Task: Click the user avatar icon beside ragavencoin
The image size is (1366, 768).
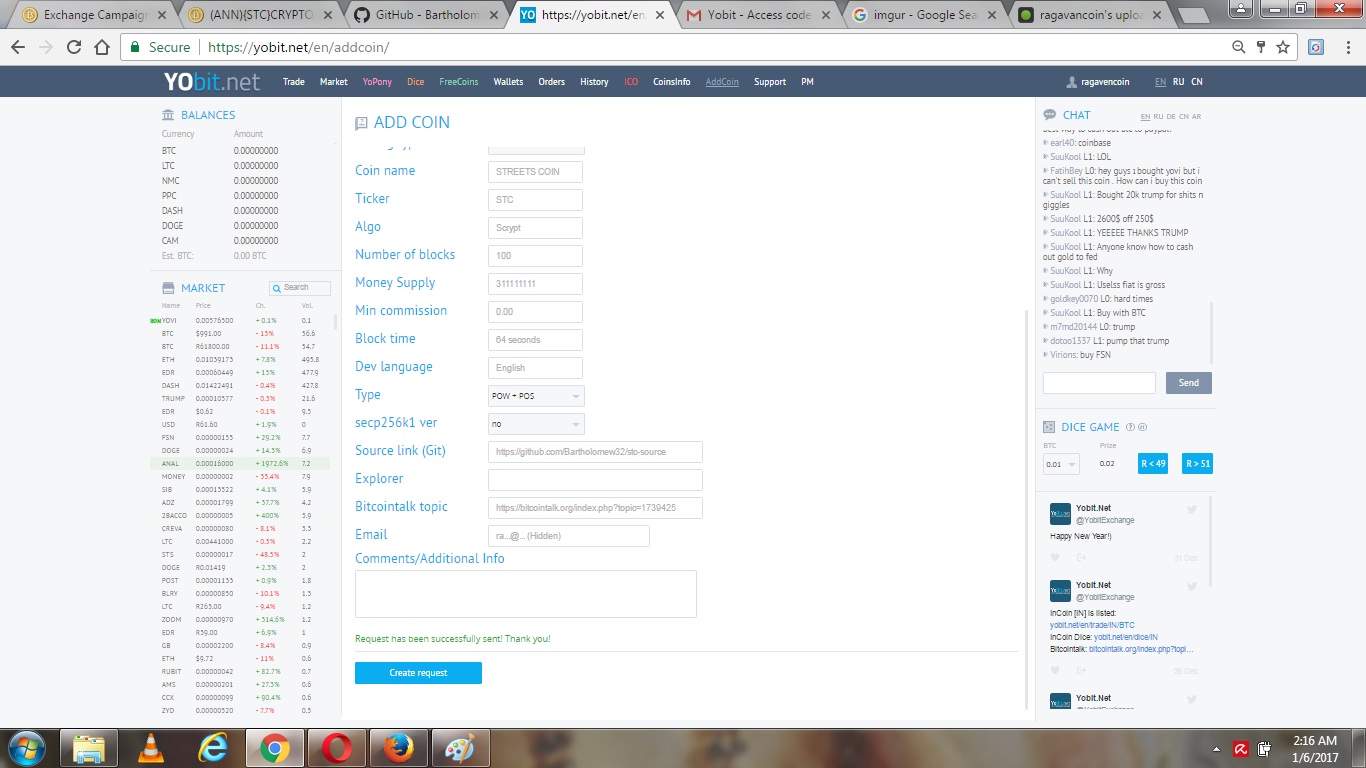Action: pyautogui.click(x=1073, y=82)
